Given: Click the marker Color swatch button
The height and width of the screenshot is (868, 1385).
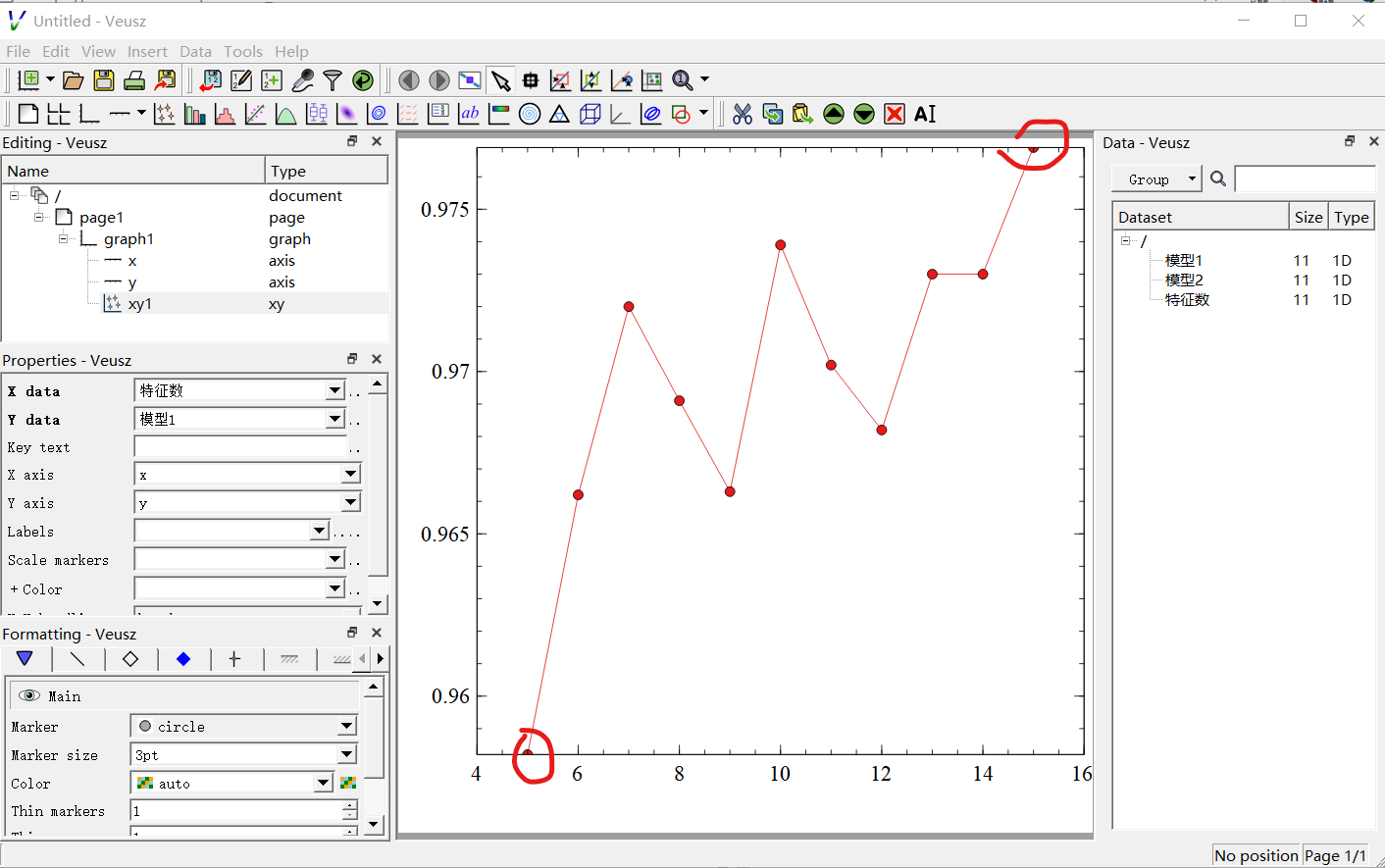Looking at the screenshot, I should click(347, 783).
